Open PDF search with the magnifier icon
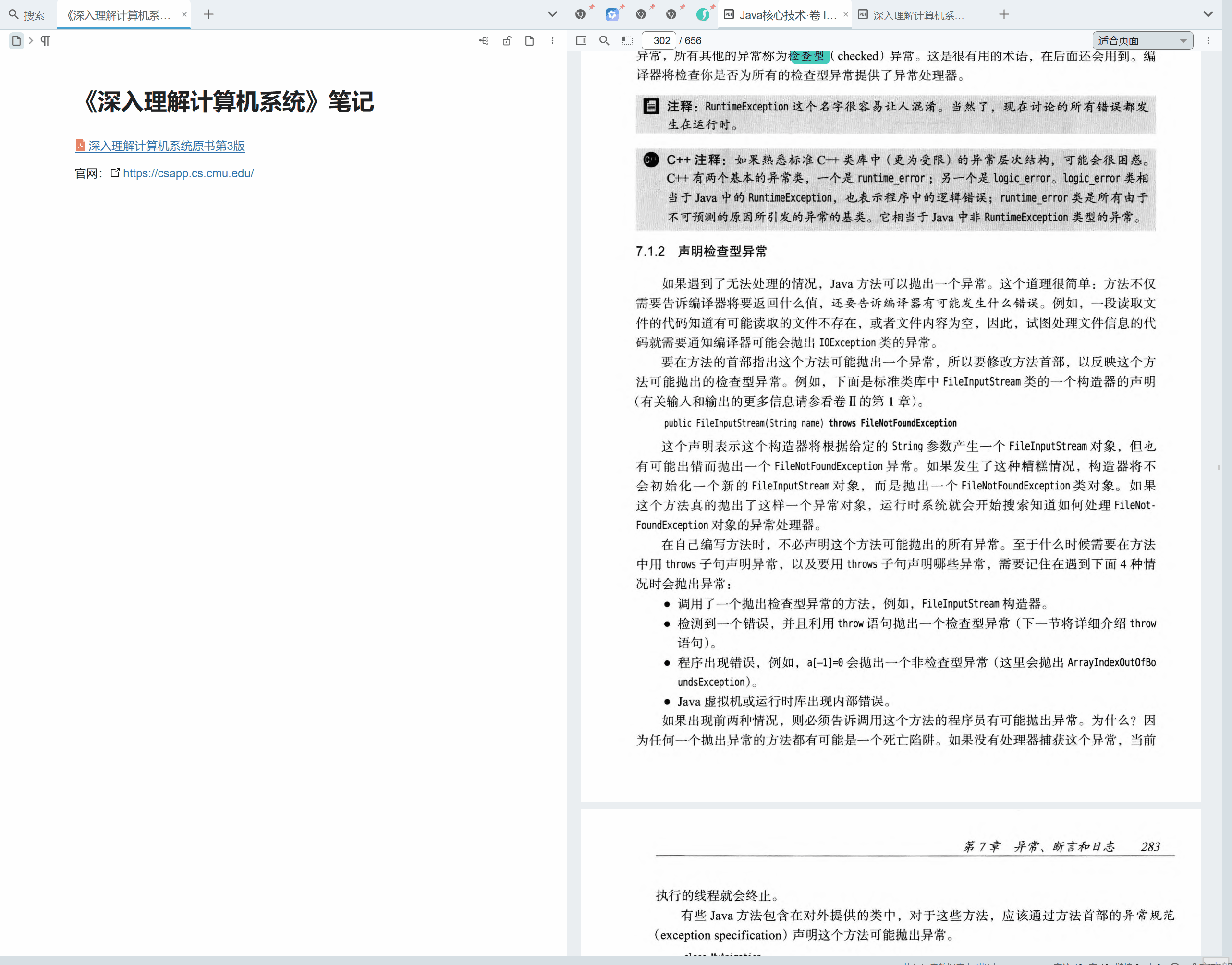1232x965 pixels. 604,40
